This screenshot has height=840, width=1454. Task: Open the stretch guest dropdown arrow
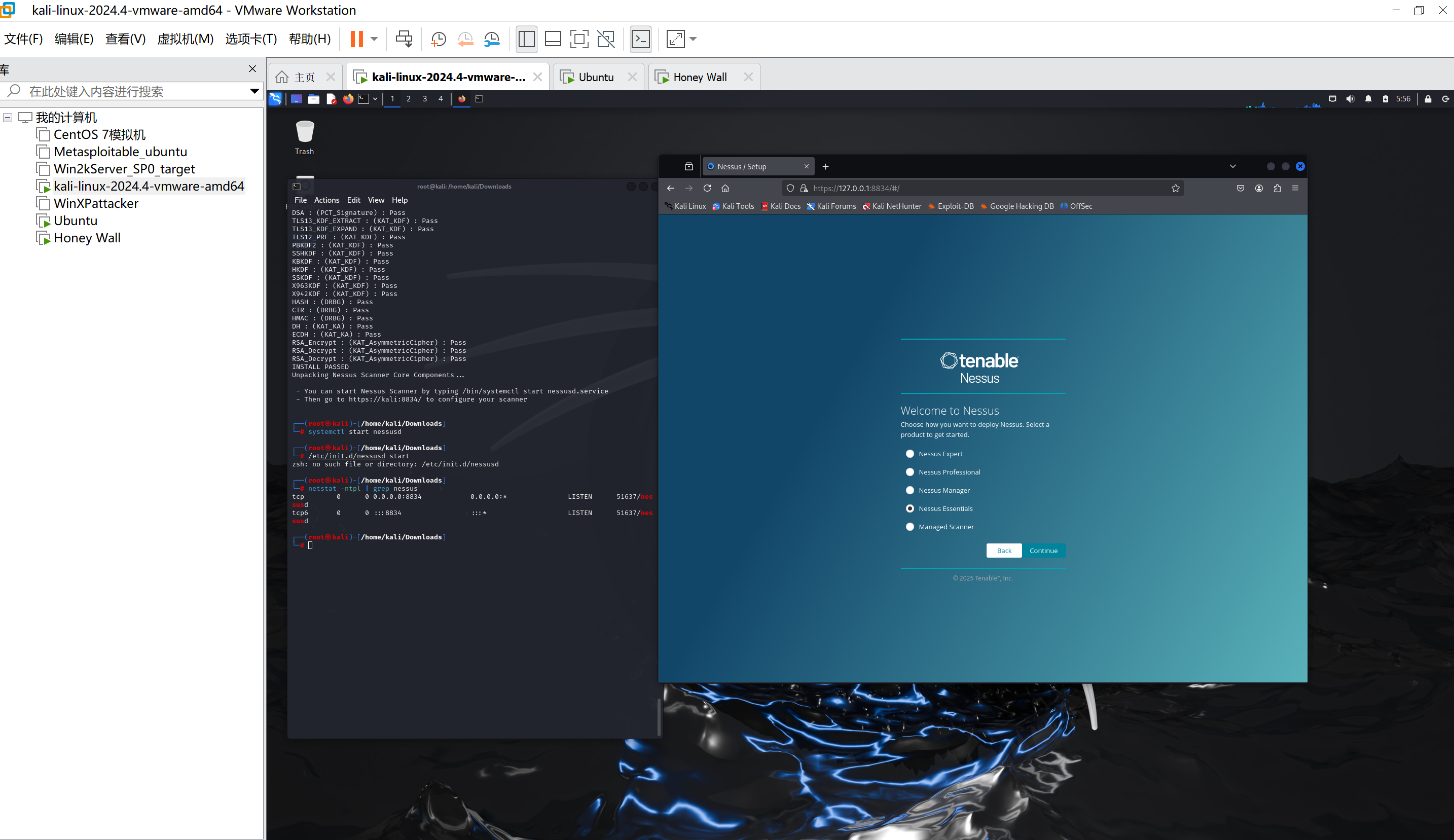693,39
